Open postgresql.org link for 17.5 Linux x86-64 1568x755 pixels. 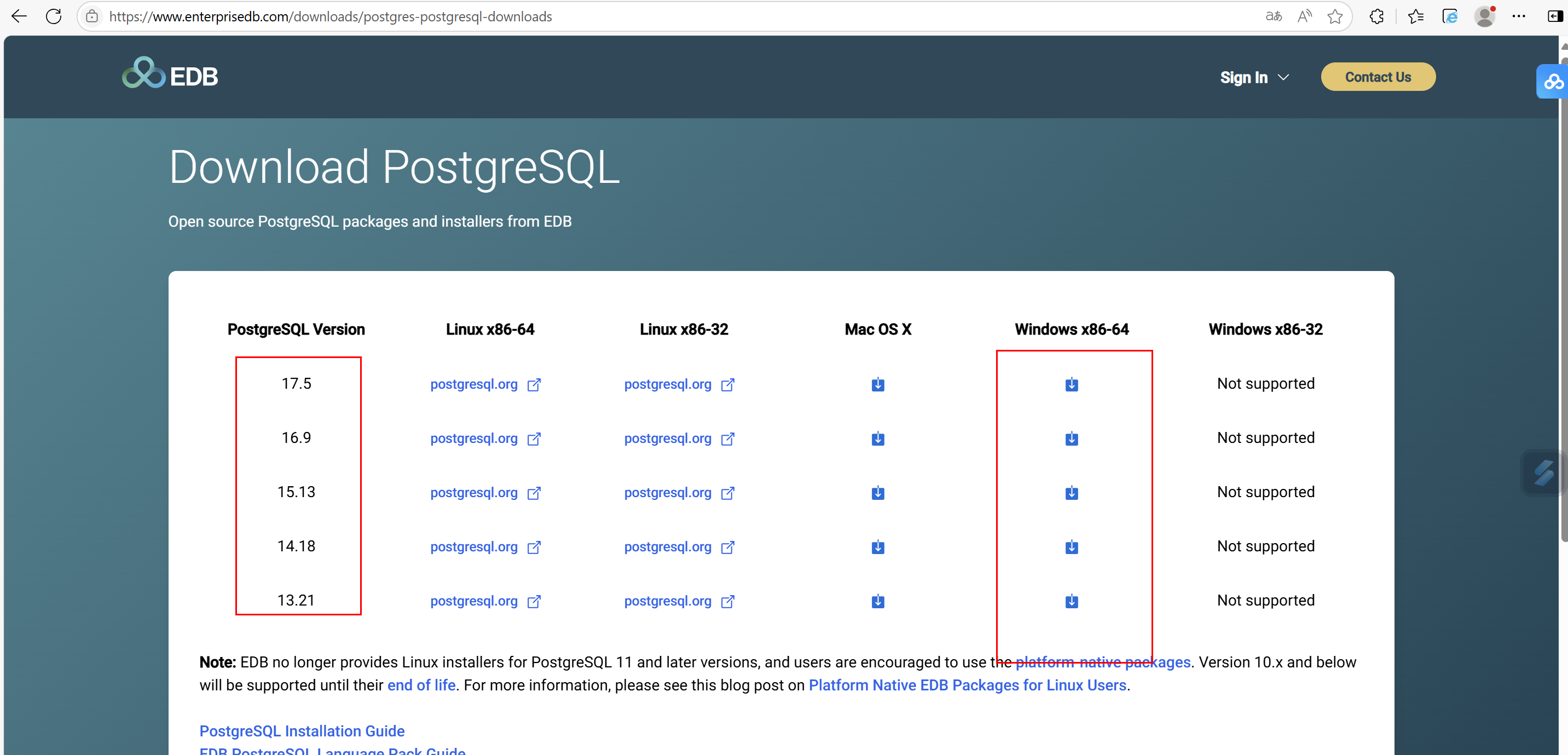[473, 384]
